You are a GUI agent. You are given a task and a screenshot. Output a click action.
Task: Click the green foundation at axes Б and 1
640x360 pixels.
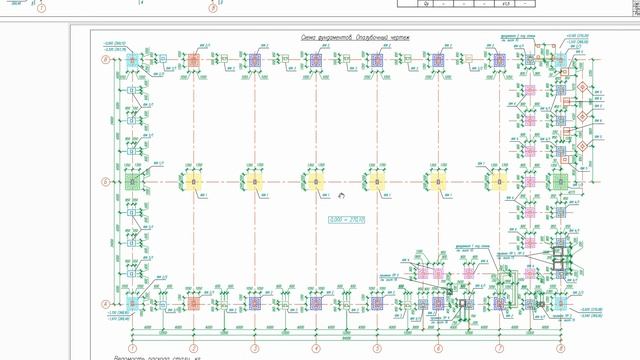click(x=132, y=182)
